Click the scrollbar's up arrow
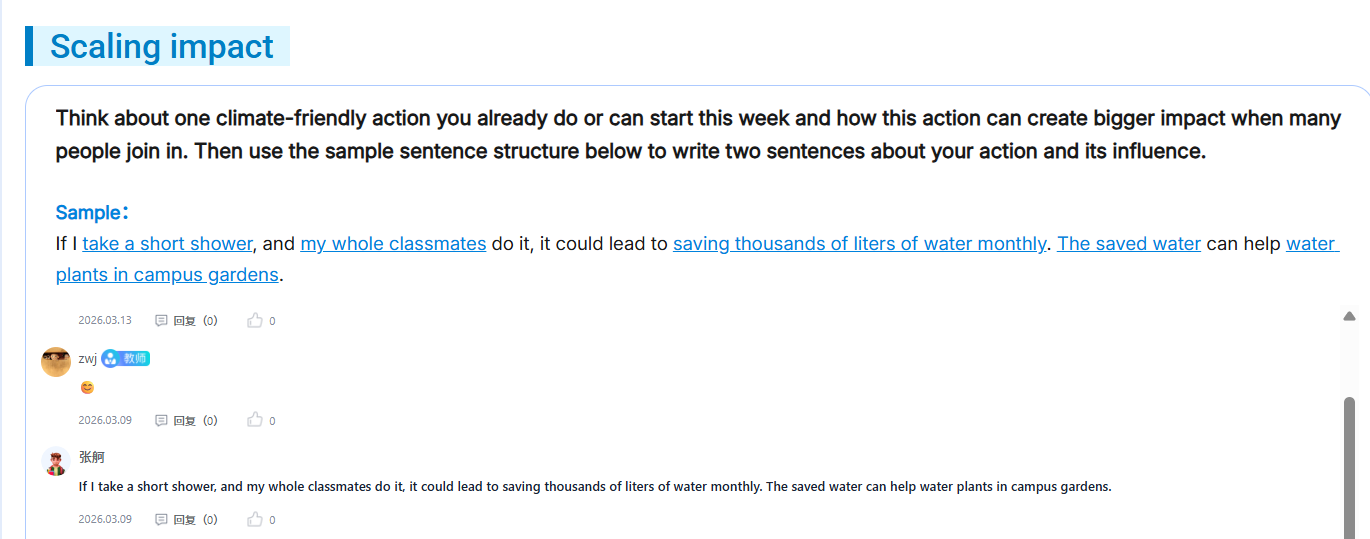 point(1349,316)
